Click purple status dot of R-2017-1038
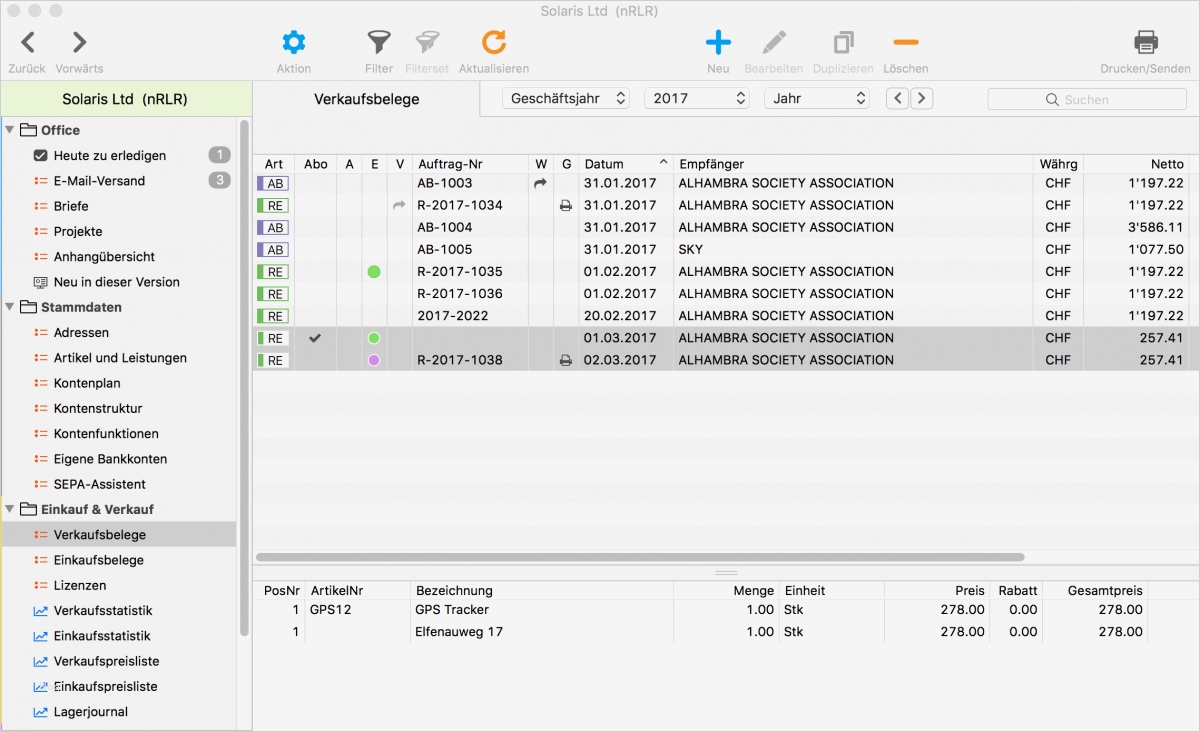Image resolution: width=1200 pixels, height=732 pixels. click(374, 360)
